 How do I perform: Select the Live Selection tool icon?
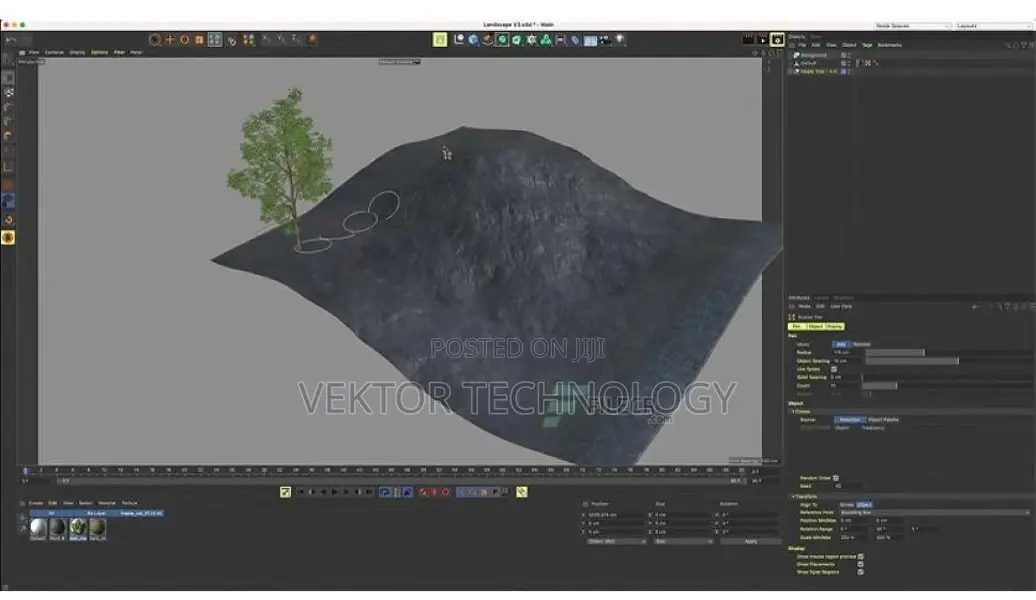(155, 40)
